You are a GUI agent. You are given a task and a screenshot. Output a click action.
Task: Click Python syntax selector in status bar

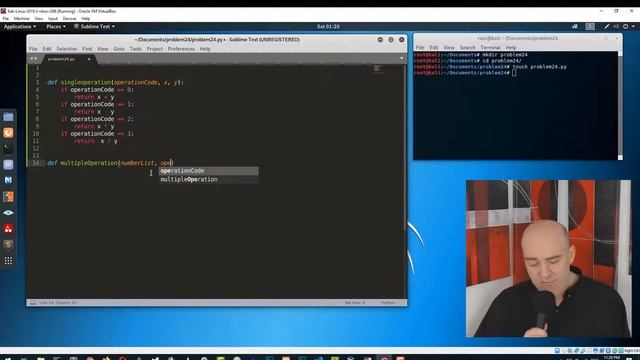(x=388, y=303)
